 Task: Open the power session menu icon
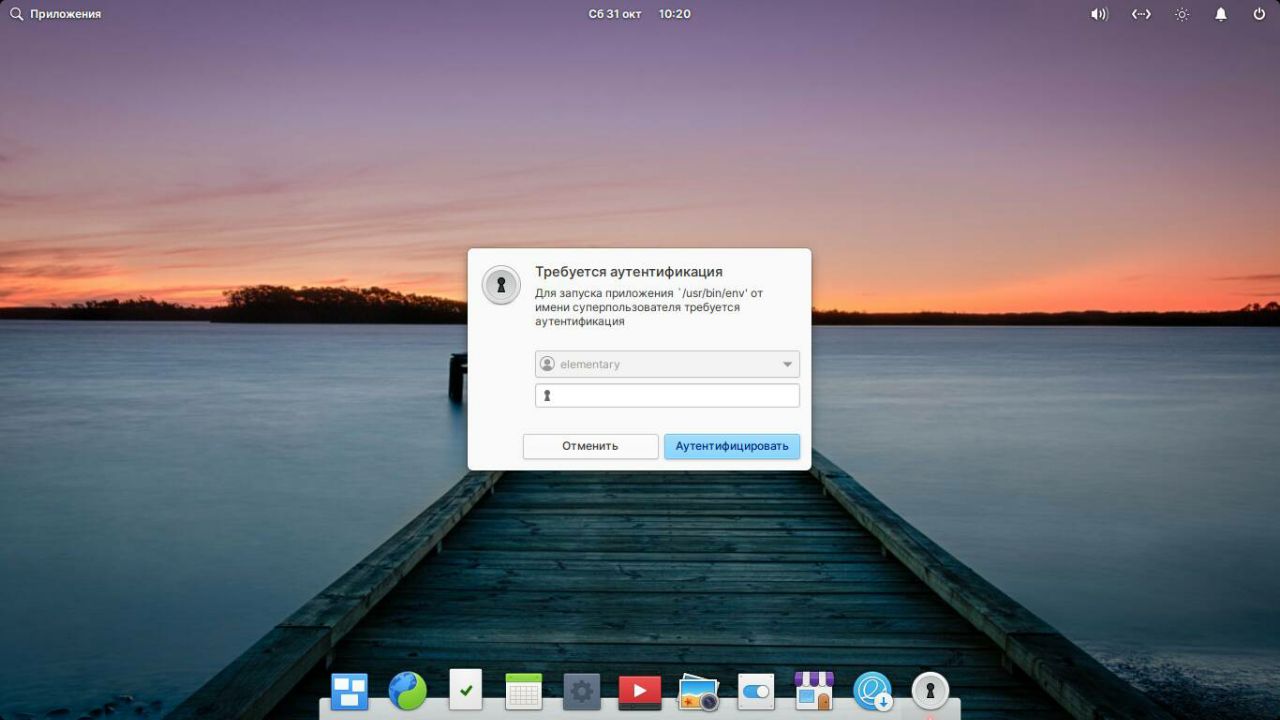pos(1259,14)
